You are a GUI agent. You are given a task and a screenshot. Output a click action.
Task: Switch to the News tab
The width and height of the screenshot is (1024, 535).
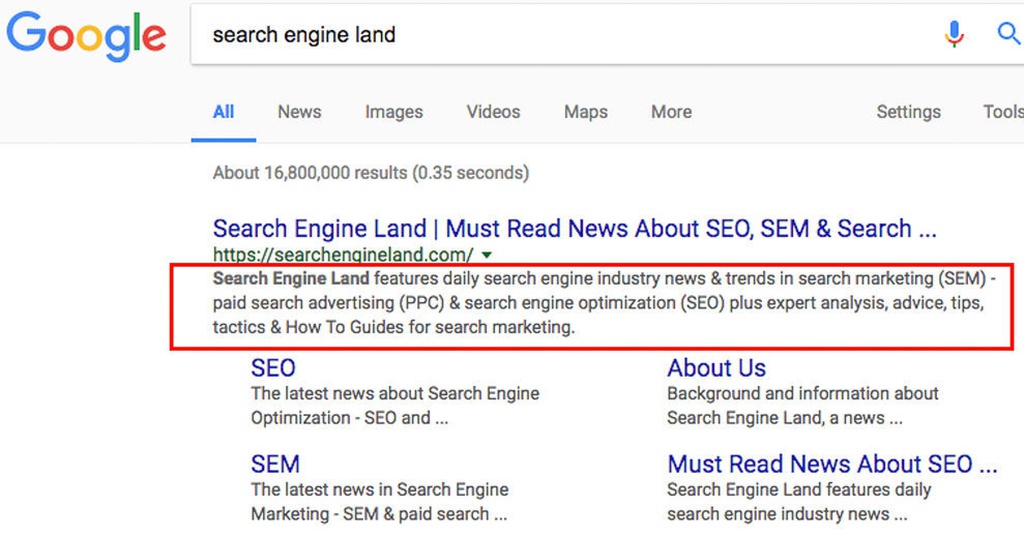(299, 112)
